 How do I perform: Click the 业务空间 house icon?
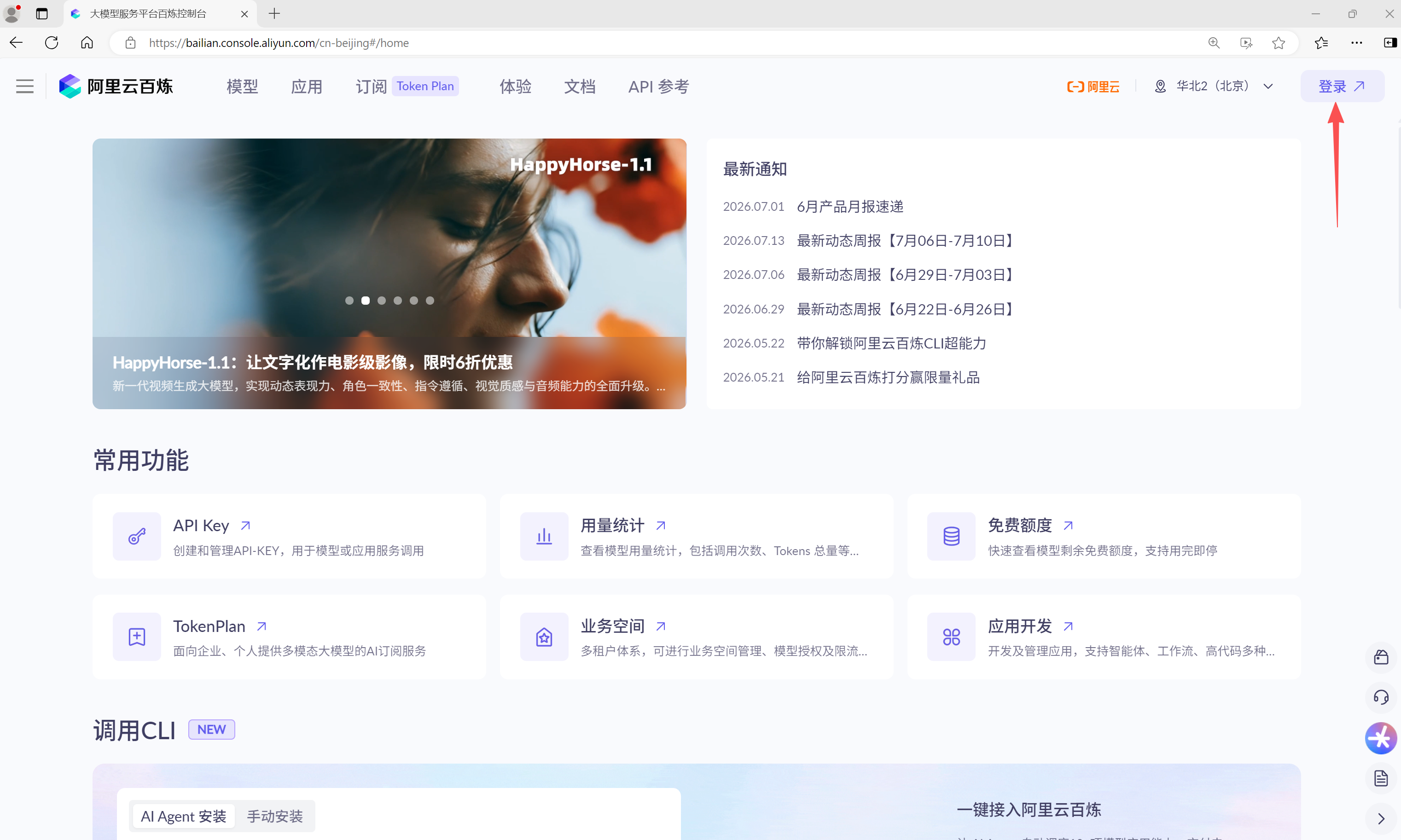point(544,637)
